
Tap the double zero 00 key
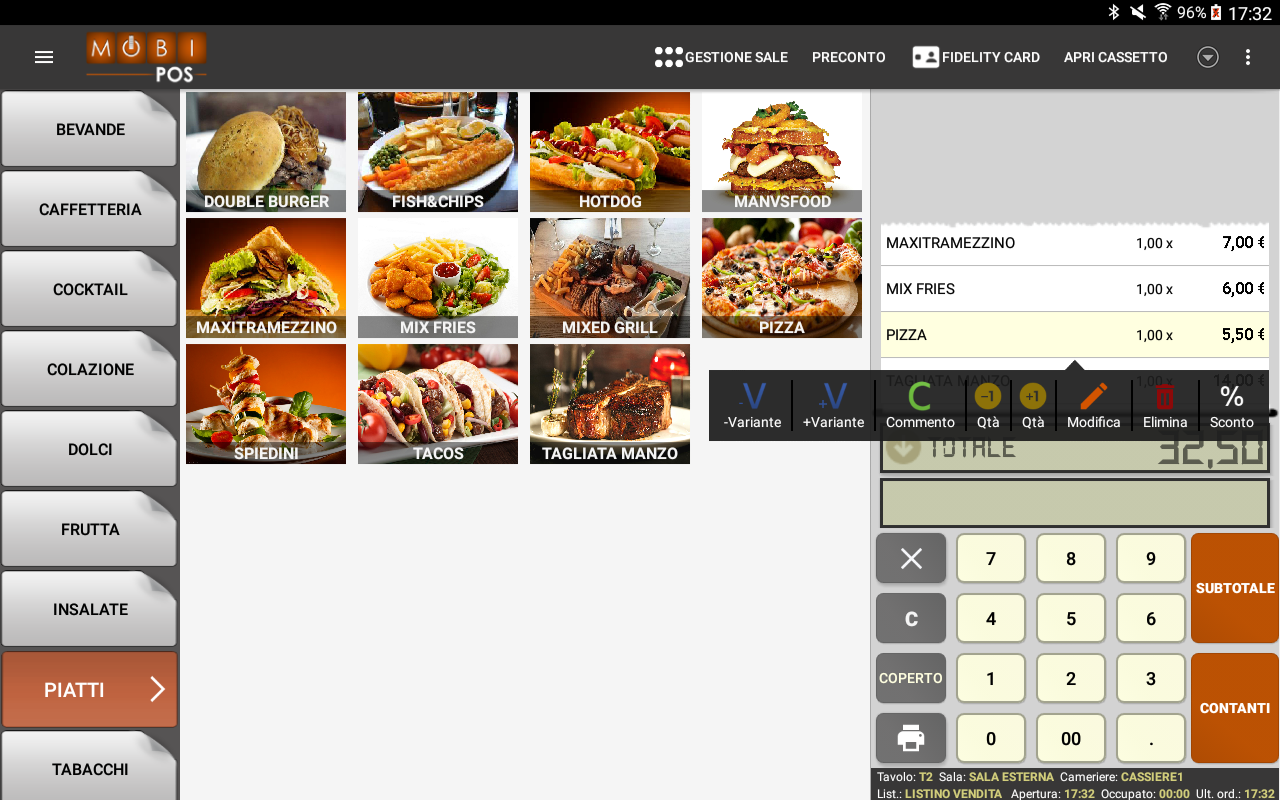[x=1071, y=739]
